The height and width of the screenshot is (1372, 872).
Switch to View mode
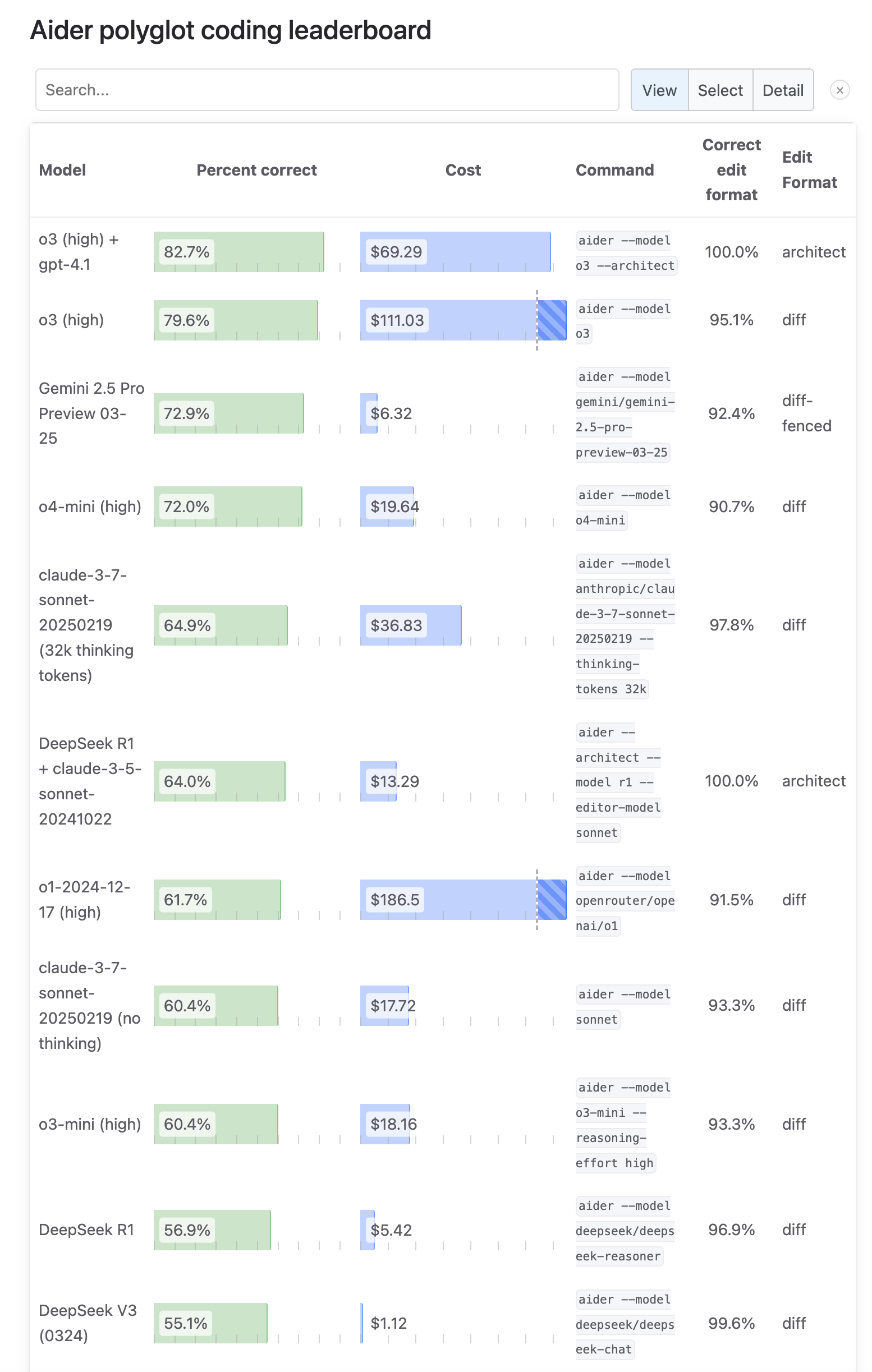[x=659, y=90]
